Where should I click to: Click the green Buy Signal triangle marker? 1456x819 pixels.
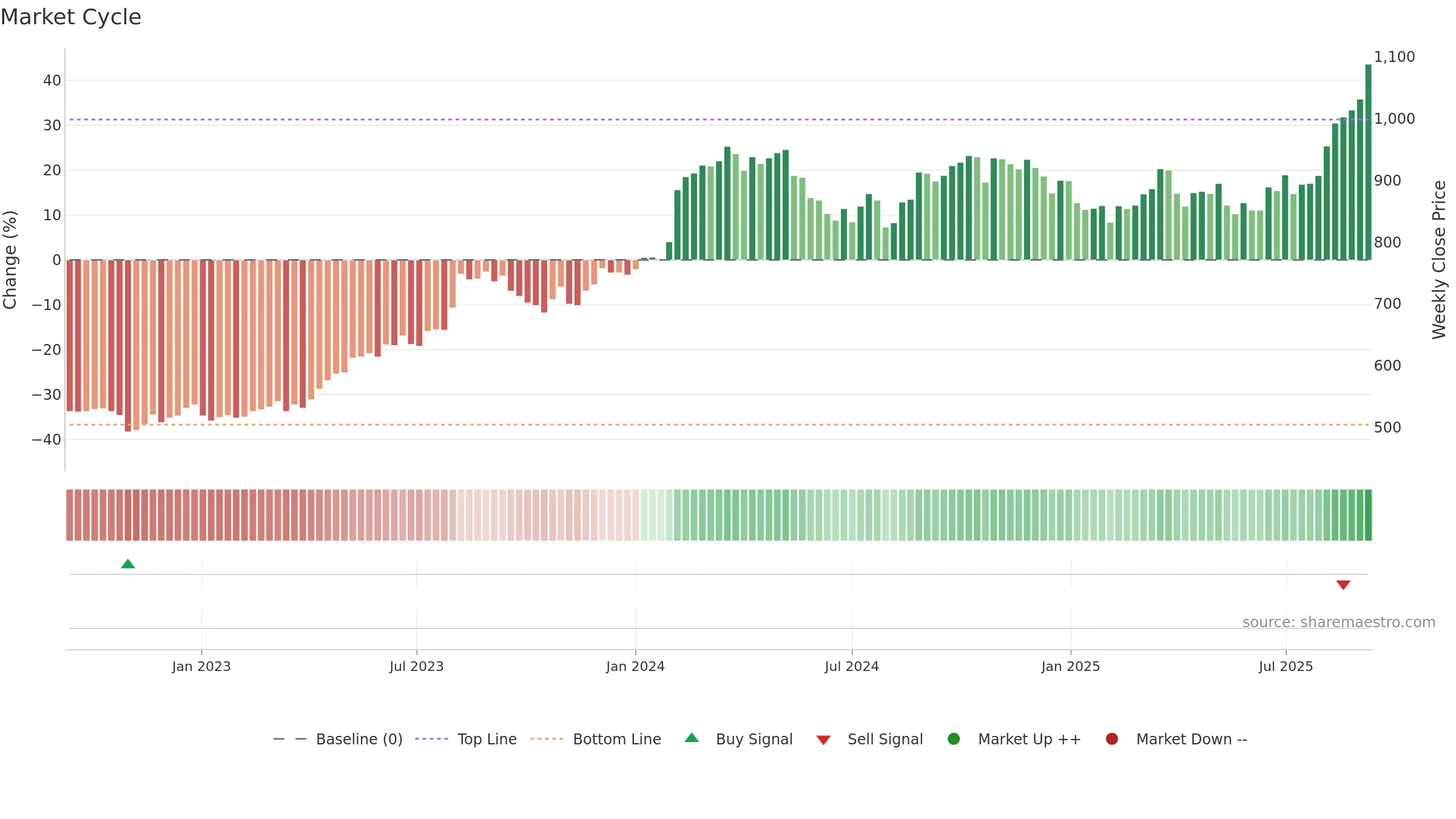click(x=128, y=564)
